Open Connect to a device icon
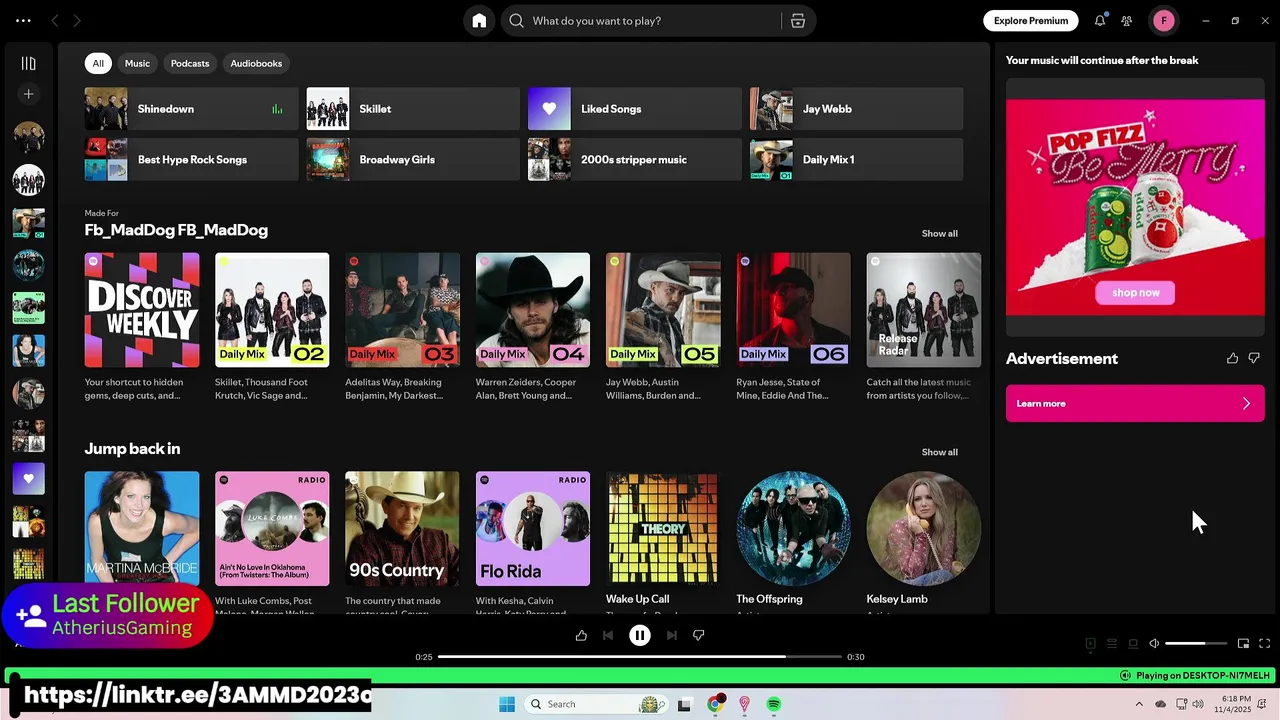 tap(1133, 644)
